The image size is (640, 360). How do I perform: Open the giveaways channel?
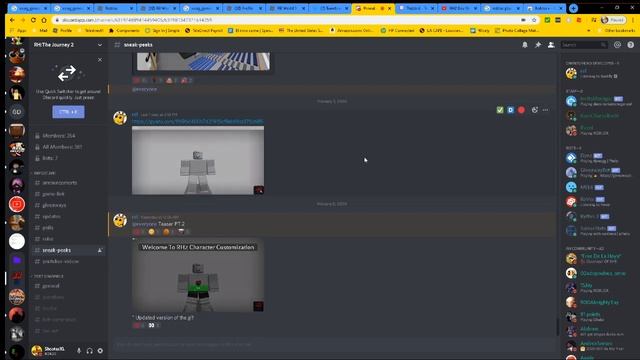pos(54,205)
